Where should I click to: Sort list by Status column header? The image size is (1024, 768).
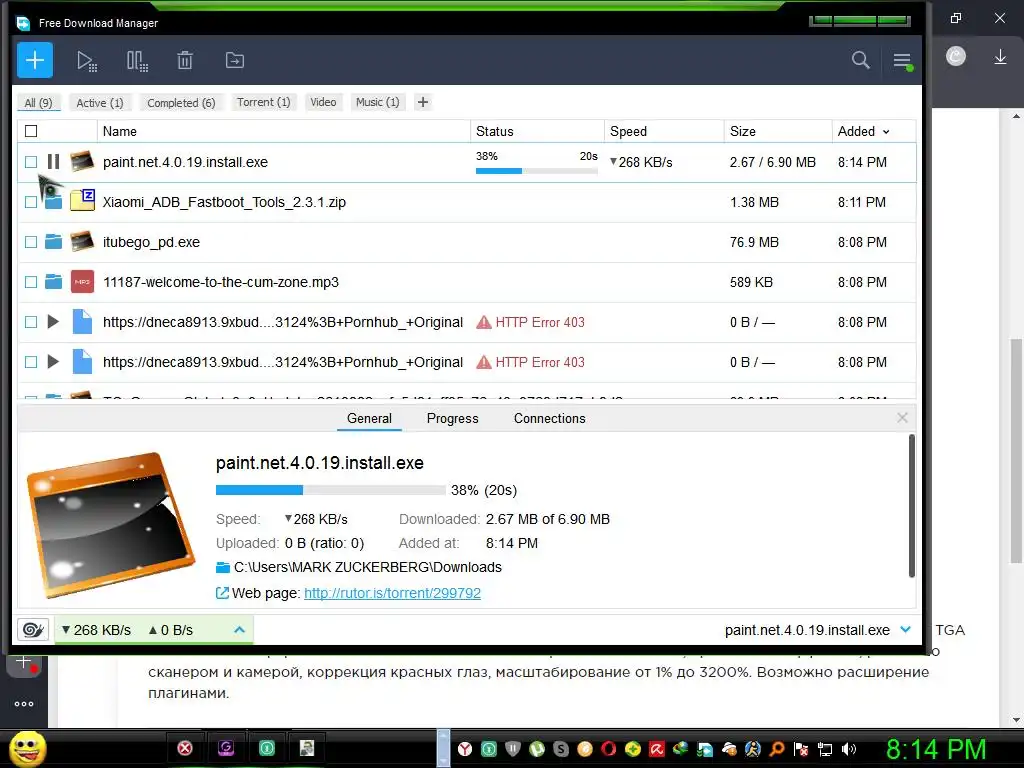(x=537, y=131)
